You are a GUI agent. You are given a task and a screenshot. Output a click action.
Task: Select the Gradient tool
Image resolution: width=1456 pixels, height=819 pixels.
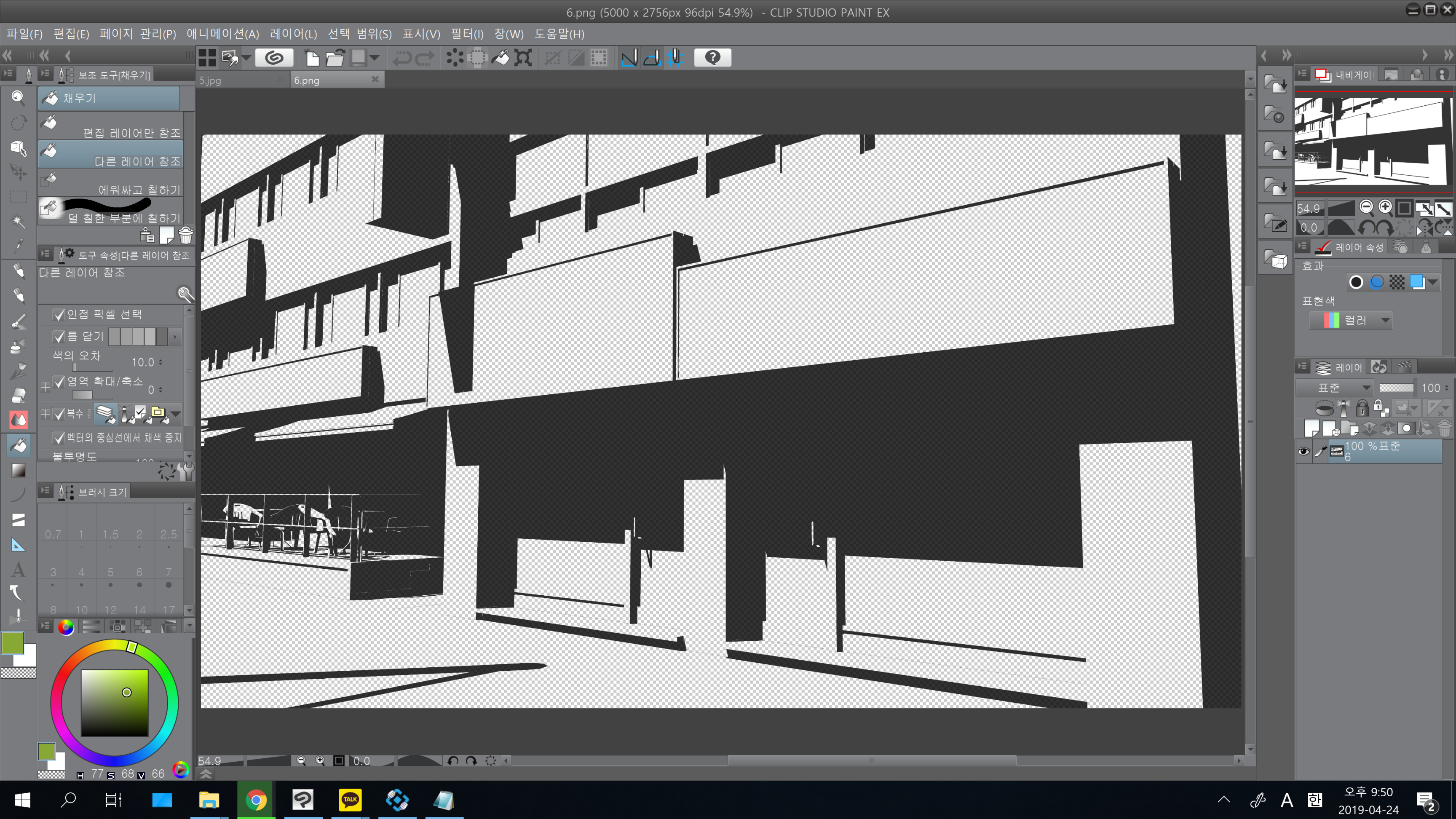pyautogui.click(x=18, y=470)
